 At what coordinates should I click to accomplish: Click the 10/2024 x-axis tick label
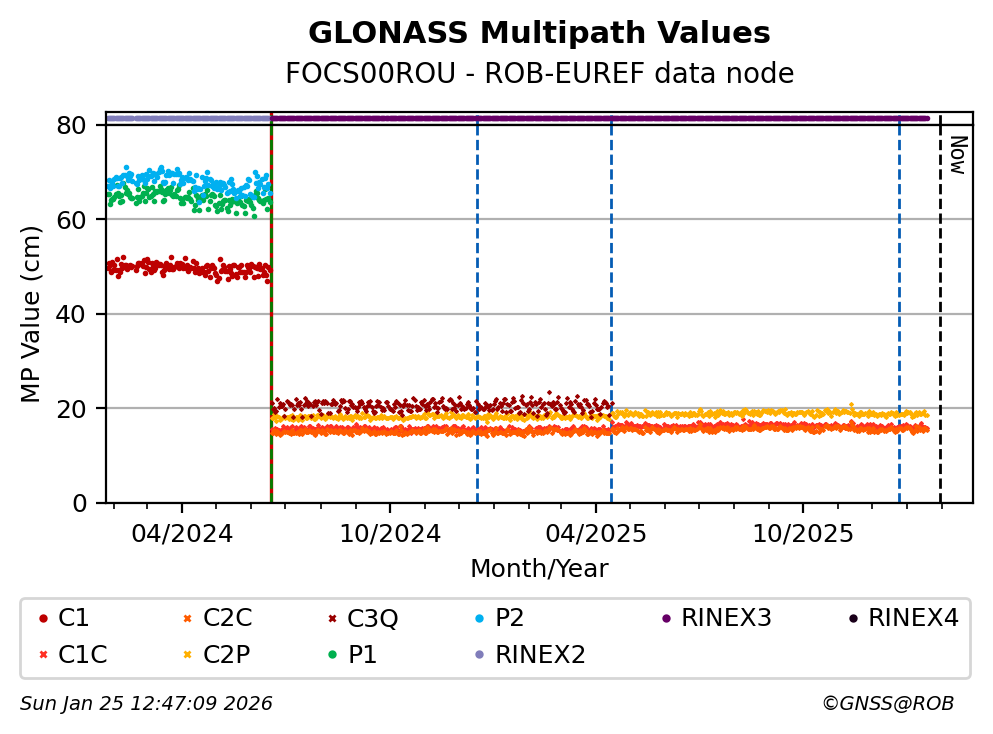coord(390,533)
